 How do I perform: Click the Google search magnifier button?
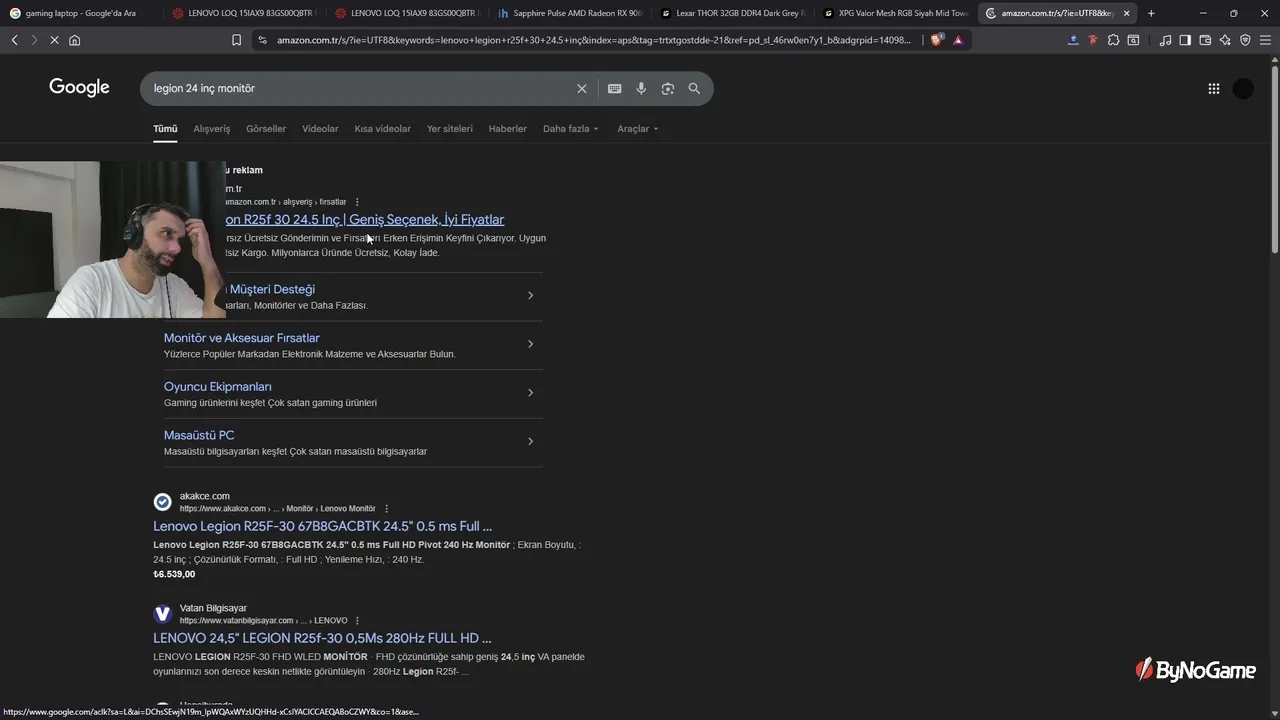click(694, 89)
